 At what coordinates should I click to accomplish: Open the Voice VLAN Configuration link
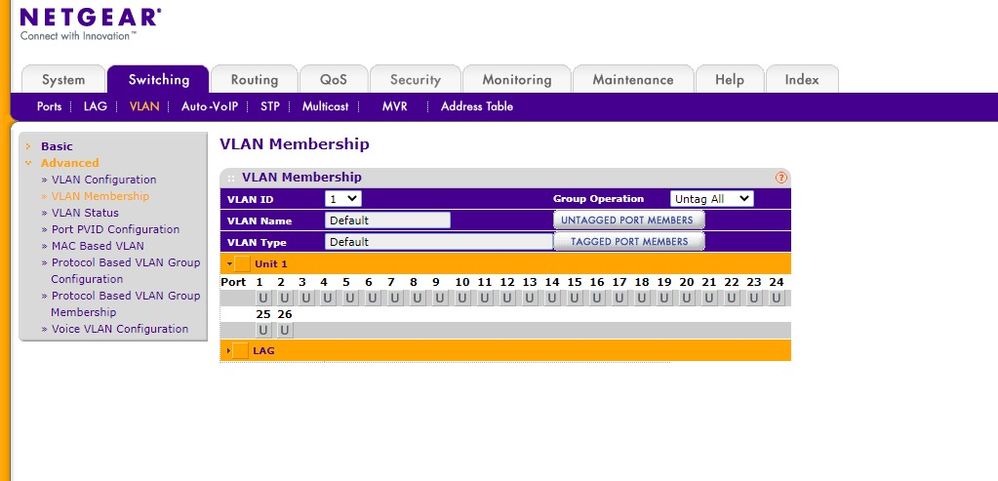coord(119,329)
